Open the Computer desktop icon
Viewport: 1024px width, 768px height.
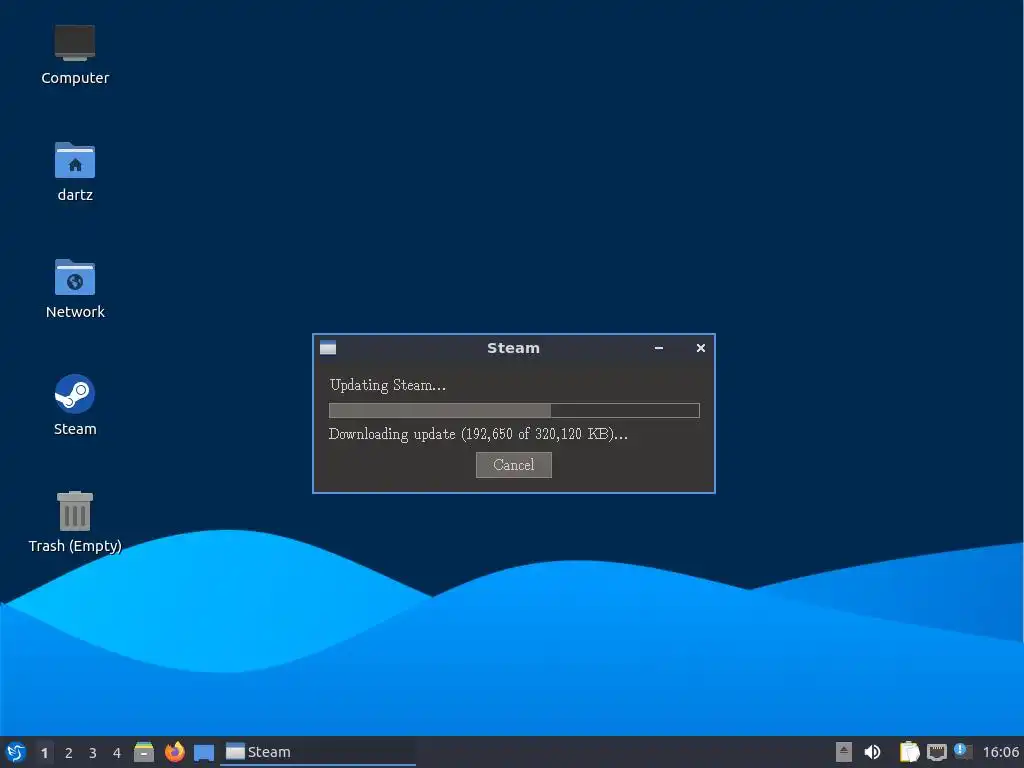click(74, 54)
